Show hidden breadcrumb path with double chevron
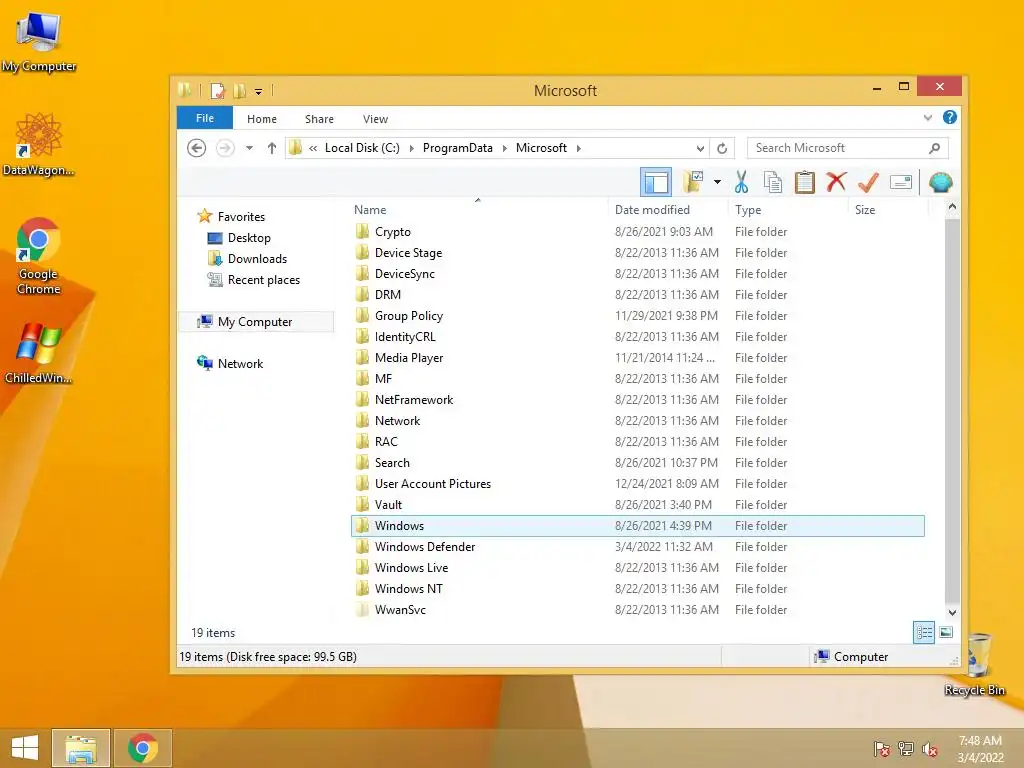This screenshot has width=1024, height=768. 313,148
